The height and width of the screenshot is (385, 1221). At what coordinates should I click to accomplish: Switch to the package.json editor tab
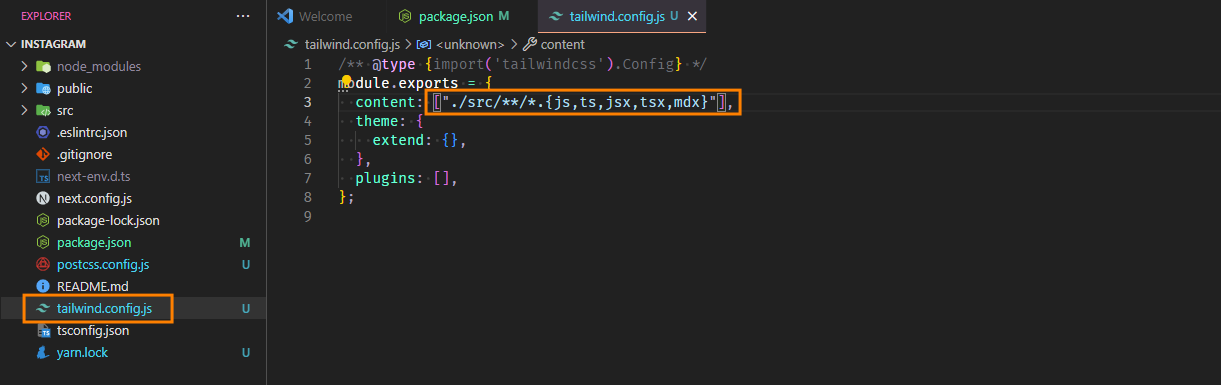461,16
